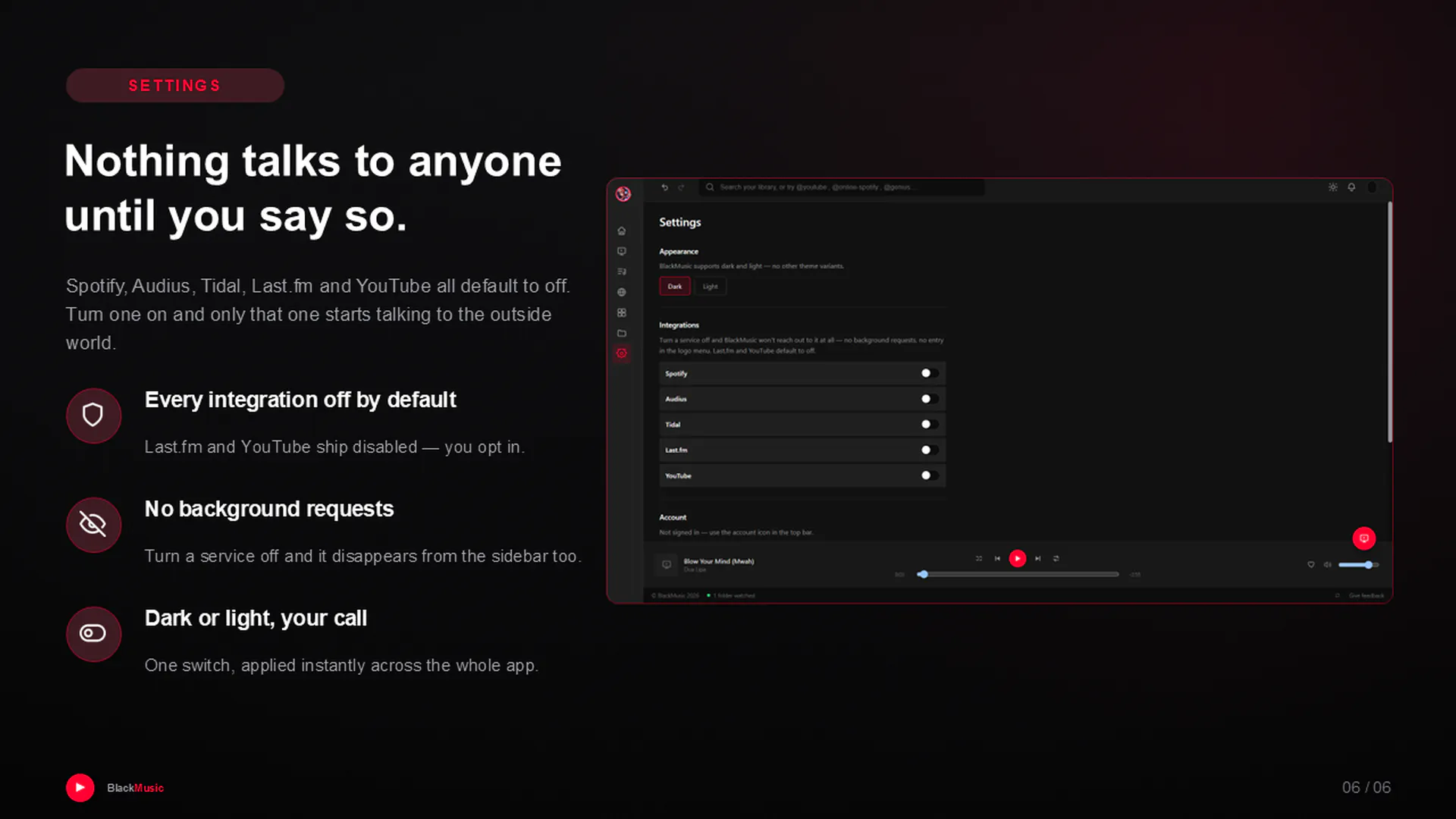This screenshot has height=819, width=1456.
Task: Click the crossed-eye icon beside 'No background requests'
Action: (93, 525)
